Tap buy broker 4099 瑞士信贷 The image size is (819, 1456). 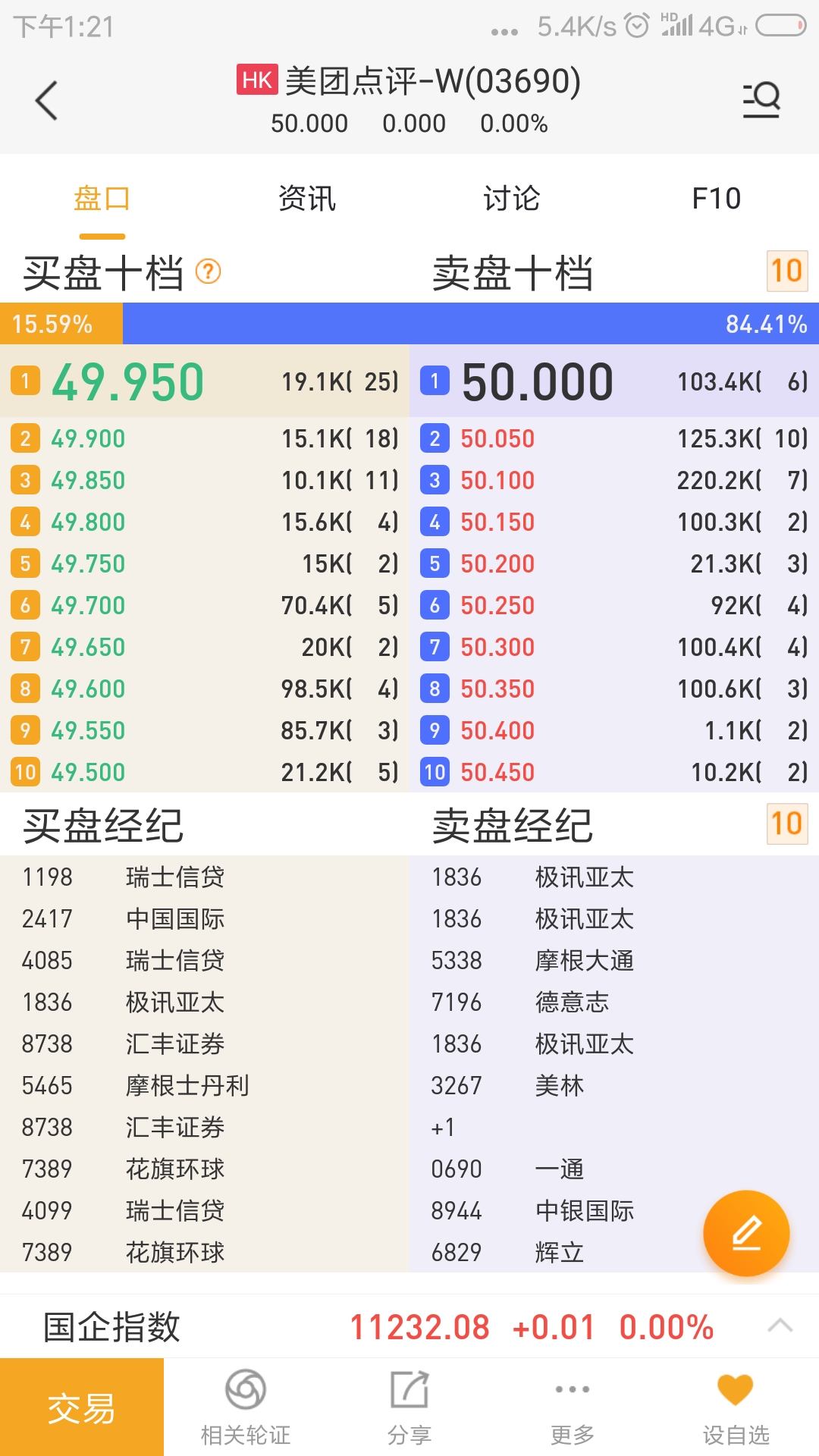tap(124, 1210)
